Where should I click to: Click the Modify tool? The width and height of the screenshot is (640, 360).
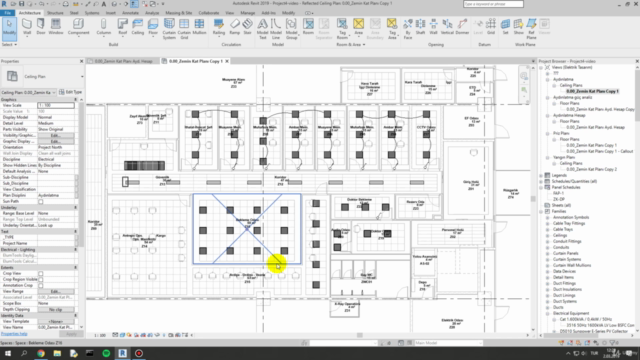(x=9, y=29)
